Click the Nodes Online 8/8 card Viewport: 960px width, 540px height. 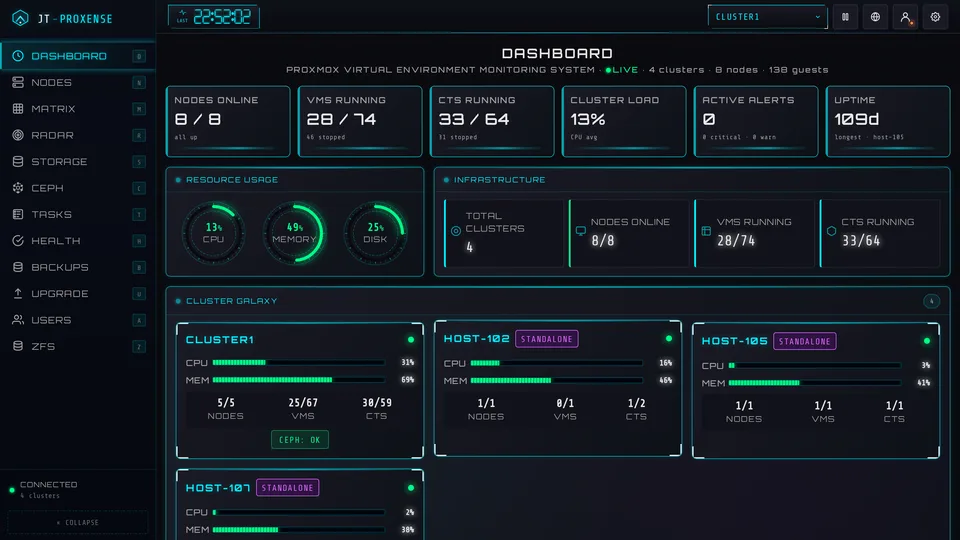click(228, 121)
